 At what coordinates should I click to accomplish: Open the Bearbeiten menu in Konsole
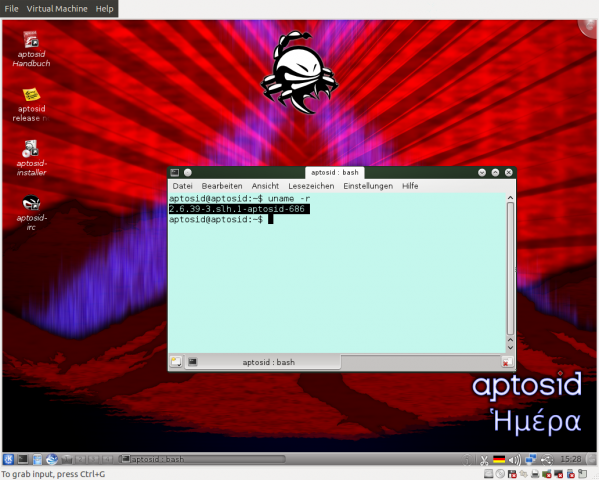coord(222,186)
